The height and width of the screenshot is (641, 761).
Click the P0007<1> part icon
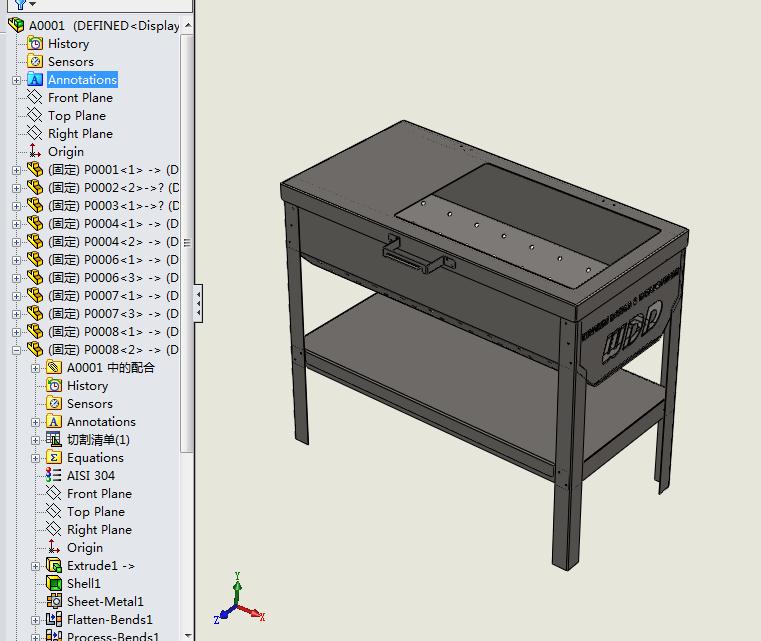(35, 295)
